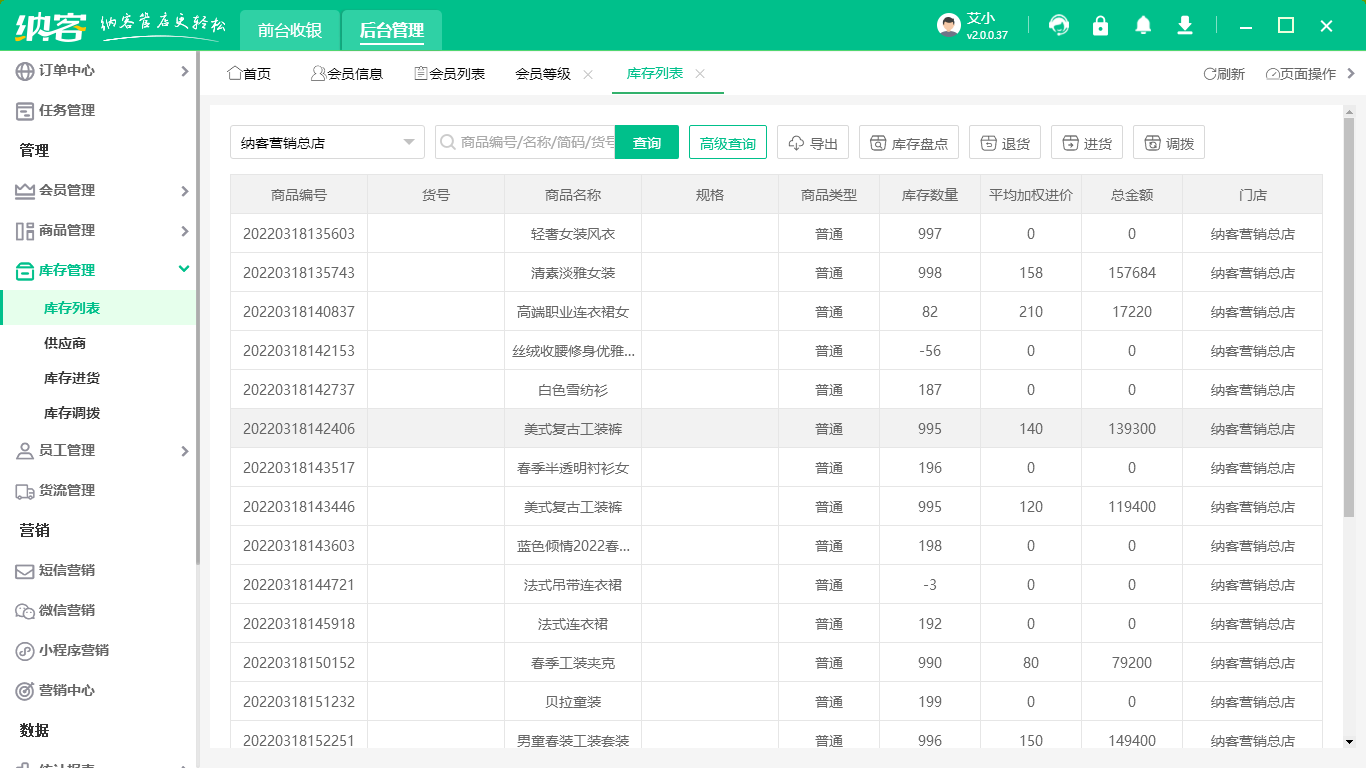The image size is (1366, 768).
Task: Close the 会员等级 tab
Action: 588,74
